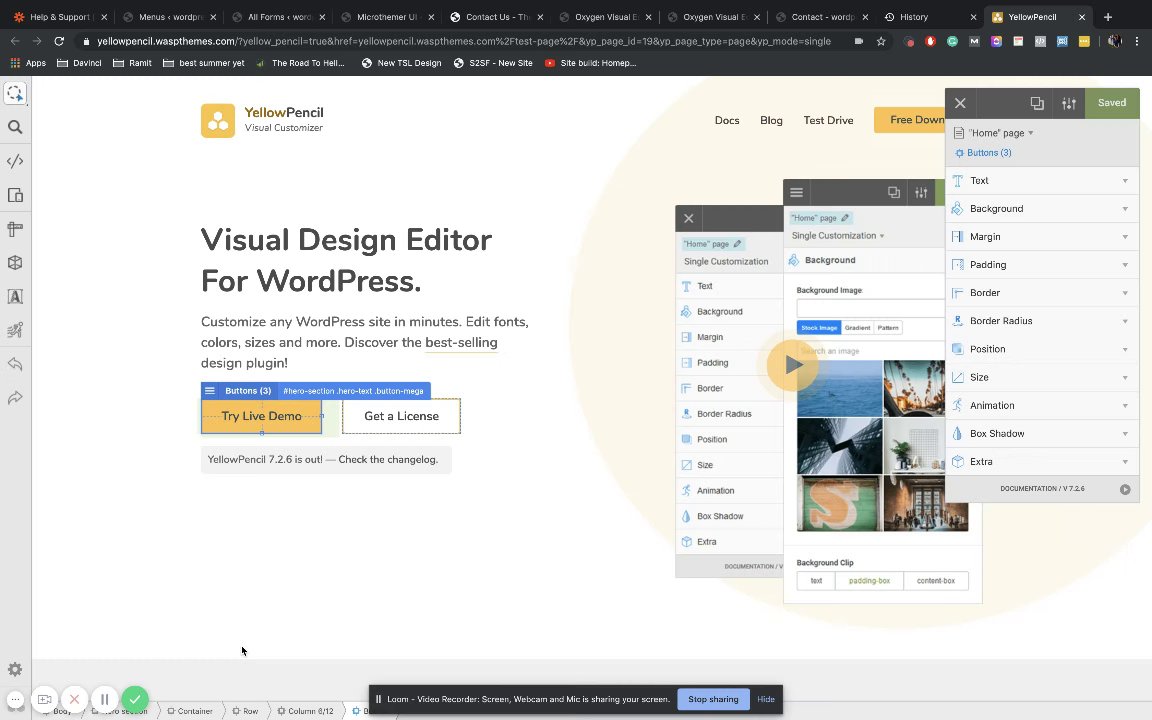Expand the Size property section
The image size is (1152, 720).
click(x=1042, y=377)
